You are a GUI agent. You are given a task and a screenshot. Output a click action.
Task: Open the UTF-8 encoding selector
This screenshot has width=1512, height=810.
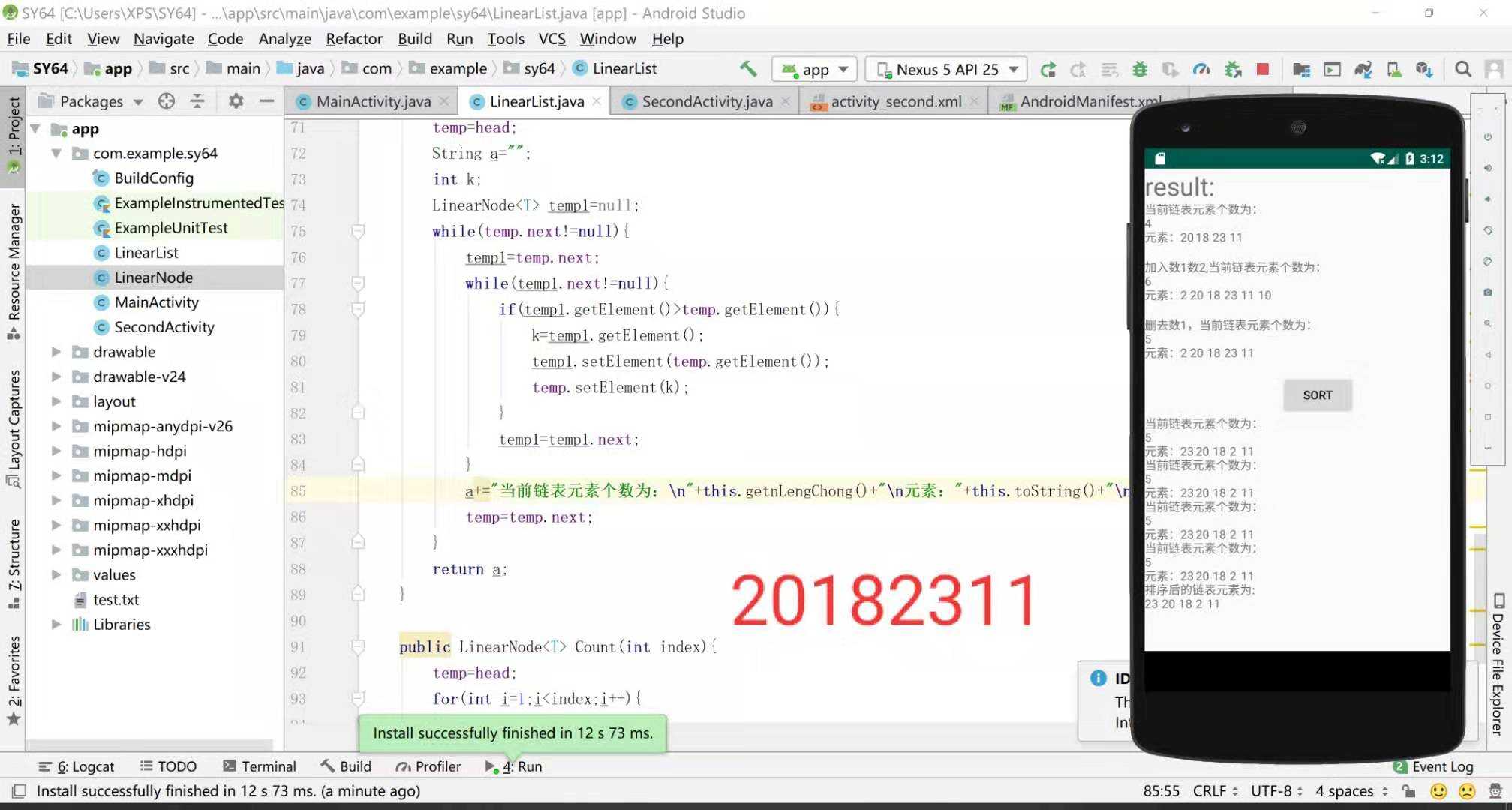[x=1276, y=791]
